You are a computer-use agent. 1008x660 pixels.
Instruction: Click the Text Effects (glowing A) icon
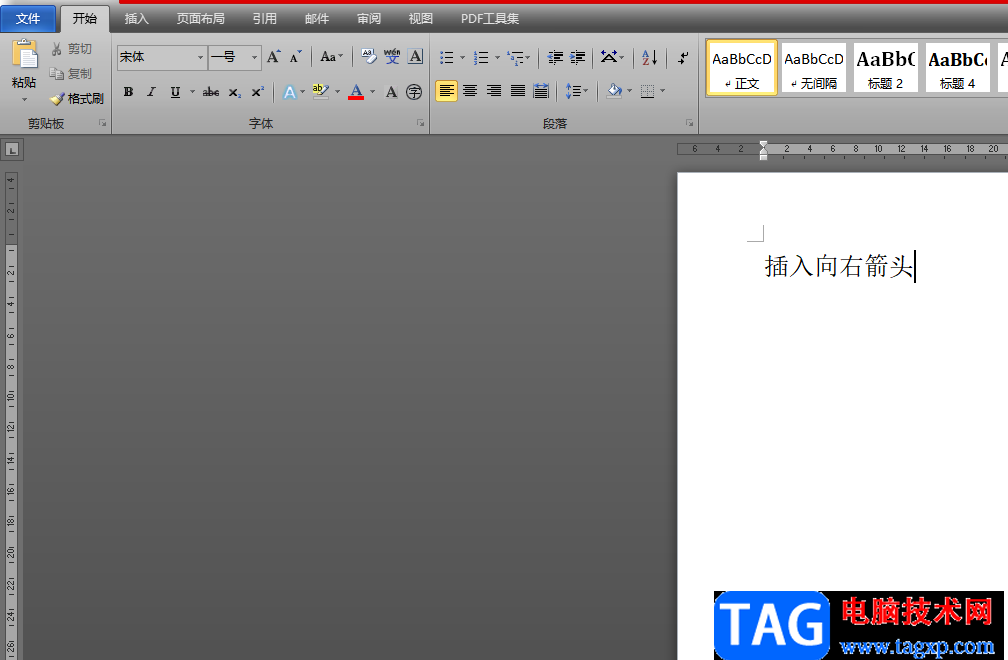click(x=290, y=92)
